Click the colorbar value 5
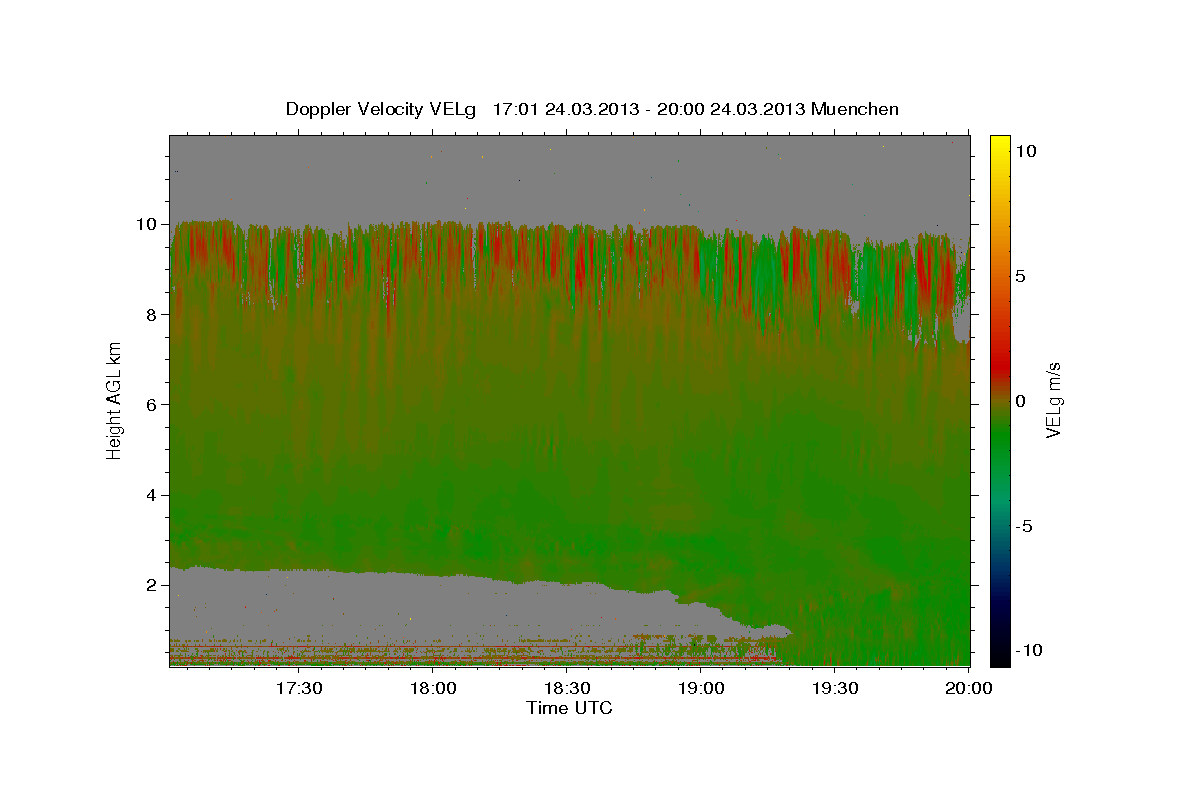This screenshot has height=800, width=1200. [x=1022, y=275]
